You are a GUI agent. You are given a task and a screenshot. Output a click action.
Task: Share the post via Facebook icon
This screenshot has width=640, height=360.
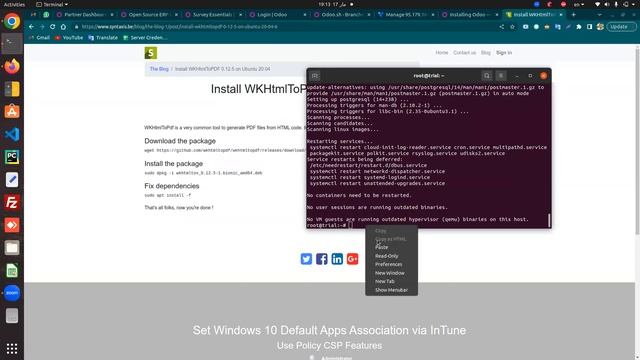pyautogui.click(x=322, y=259)
